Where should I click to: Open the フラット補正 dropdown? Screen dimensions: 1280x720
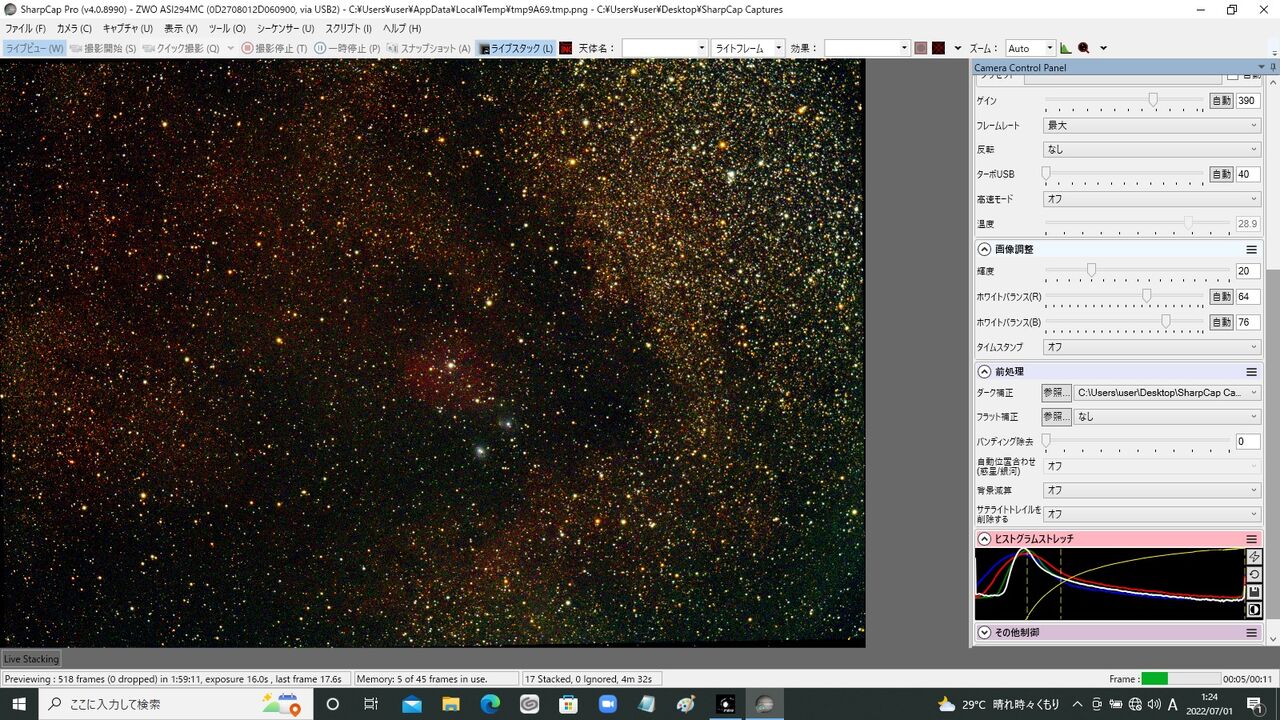1168,417
